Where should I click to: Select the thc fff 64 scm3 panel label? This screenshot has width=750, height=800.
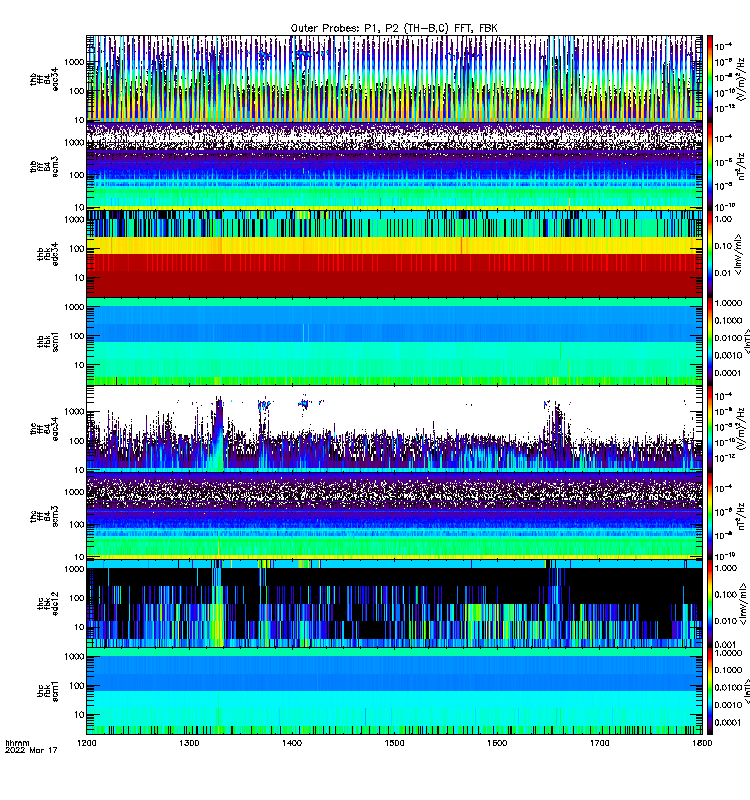(44, 516)
